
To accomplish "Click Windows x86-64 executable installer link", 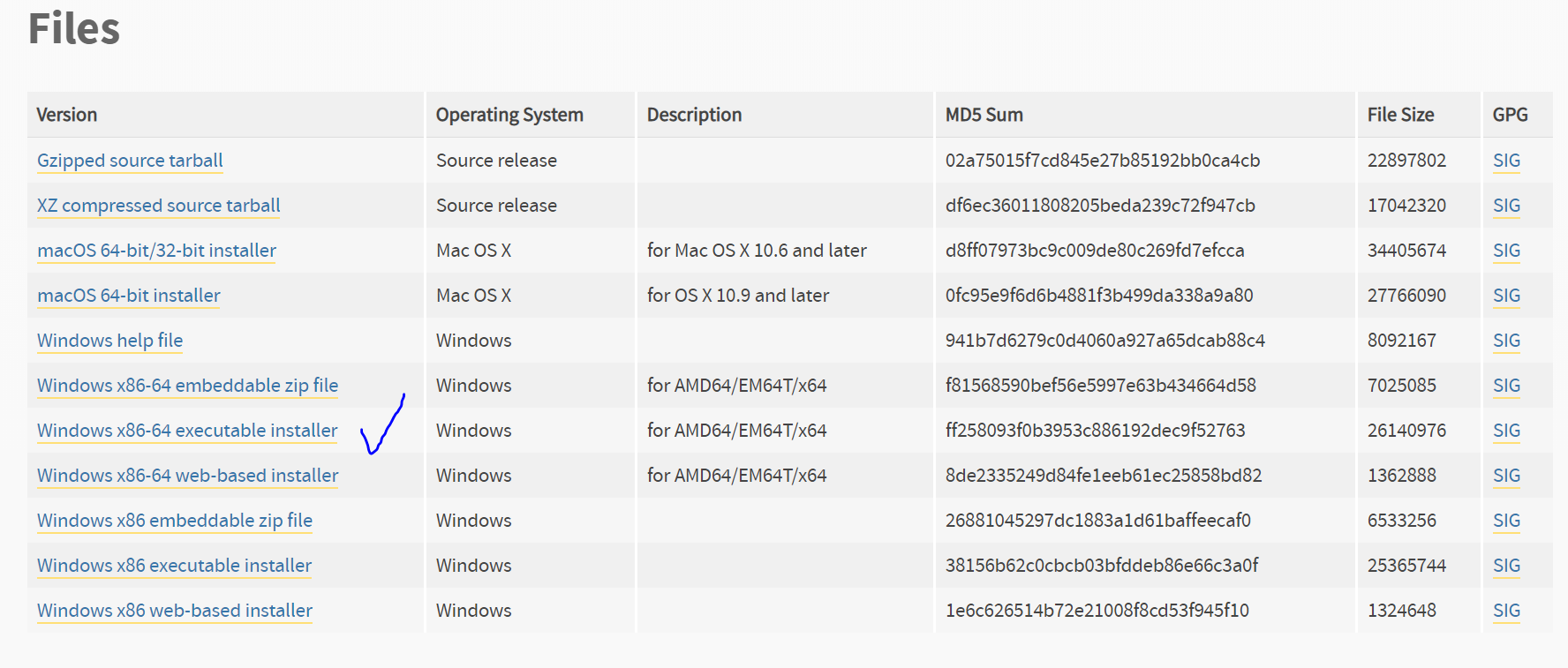I will point(187,431).
